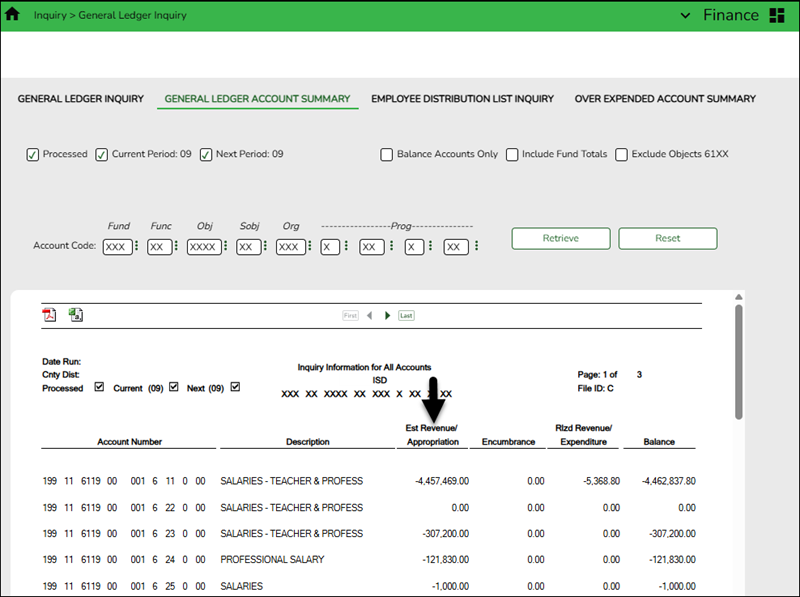Screen dimensions: 800x597
Task: Enable the Balance Accounts Only checkbox
Action: 386,155
